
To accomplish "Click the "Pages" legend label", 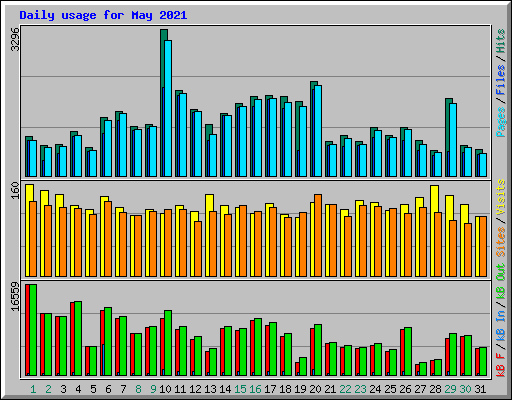I will tap(500, 122).
